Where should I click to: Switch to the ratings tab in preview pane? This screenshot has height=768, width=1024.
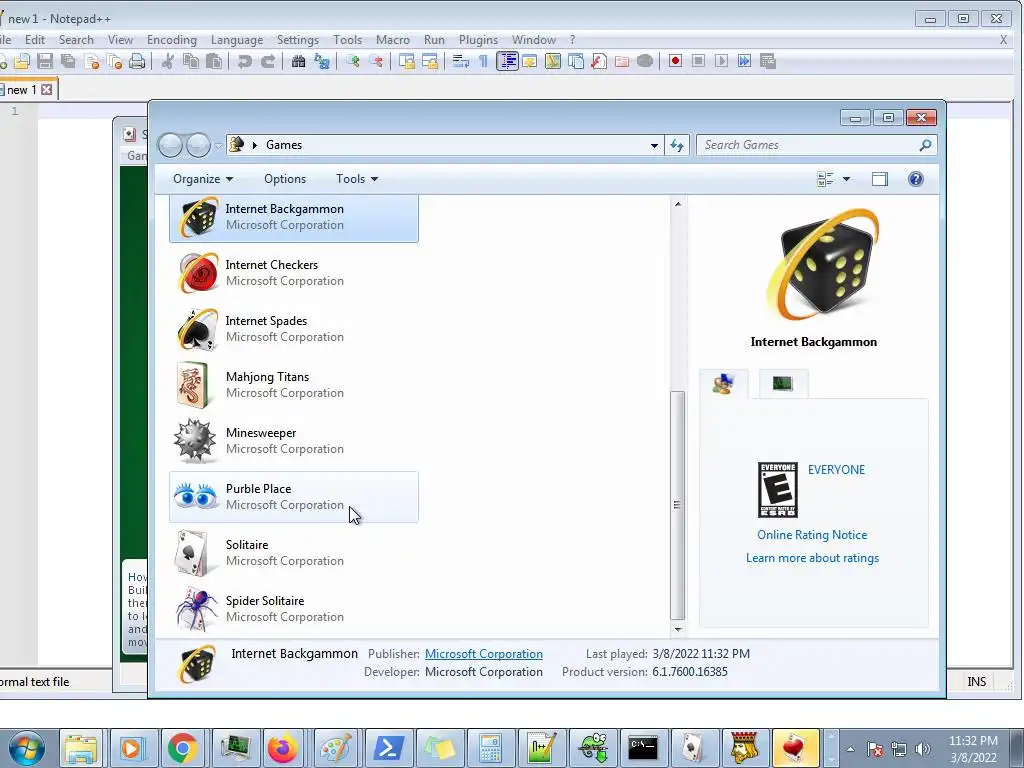click(724, 384)
